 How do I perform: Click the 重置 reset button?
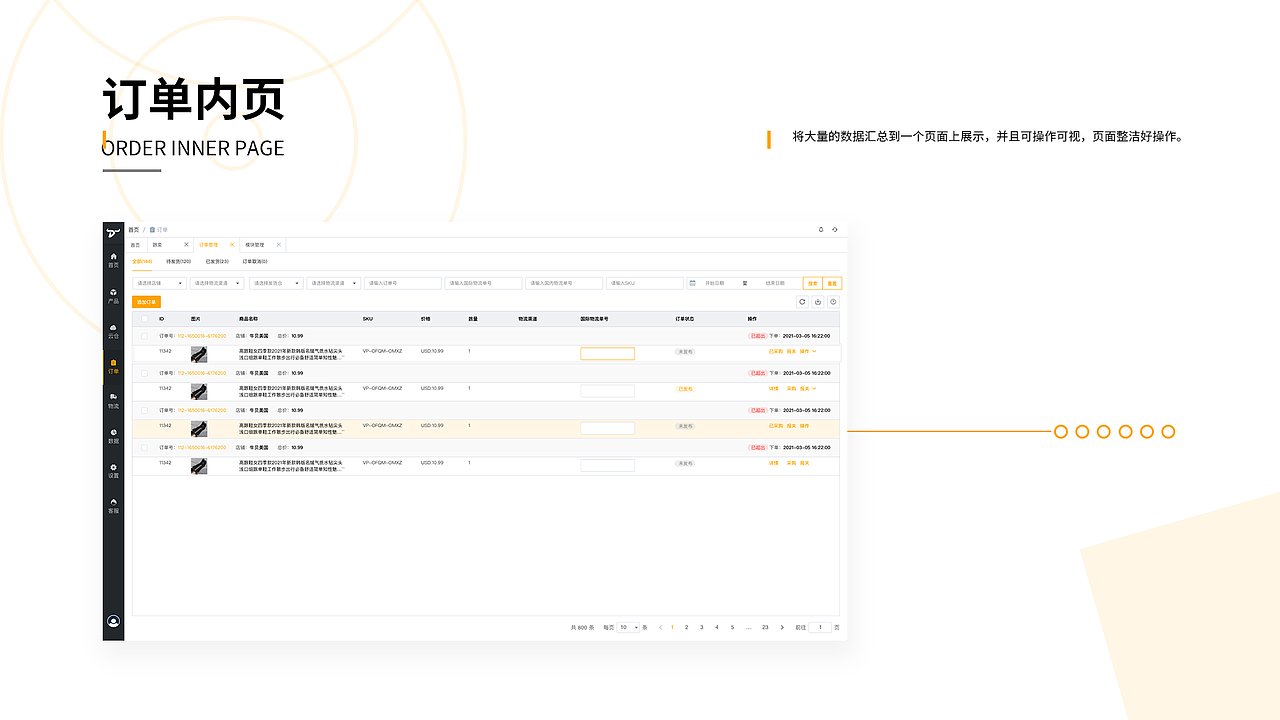coord(832,283)
